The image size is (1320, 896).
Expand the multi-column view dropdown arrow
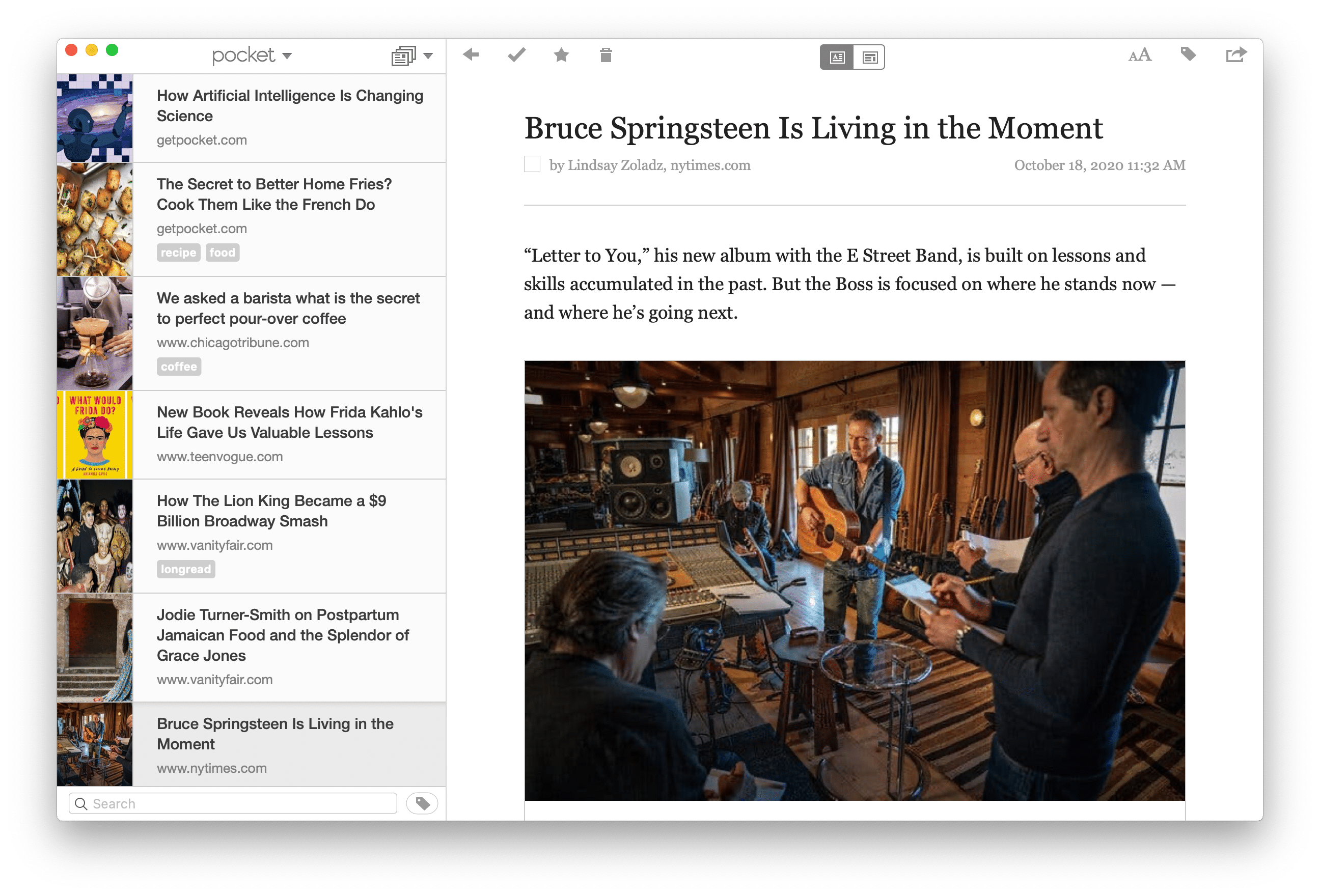[428, 56]
